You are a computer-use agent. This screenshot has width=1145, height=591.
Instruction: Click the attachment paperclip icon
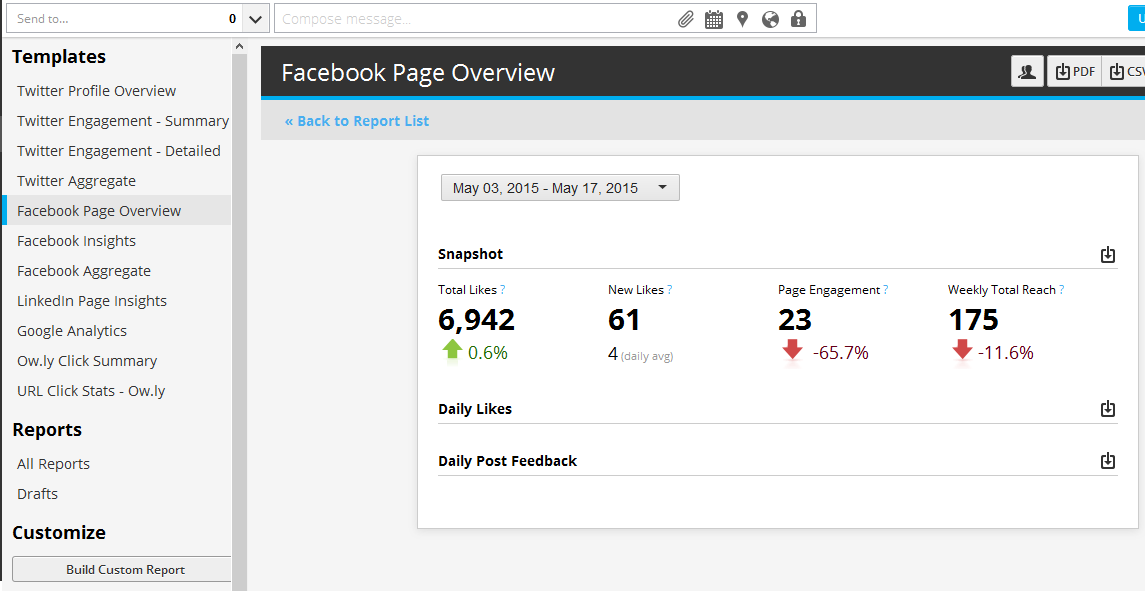point(685,19)
